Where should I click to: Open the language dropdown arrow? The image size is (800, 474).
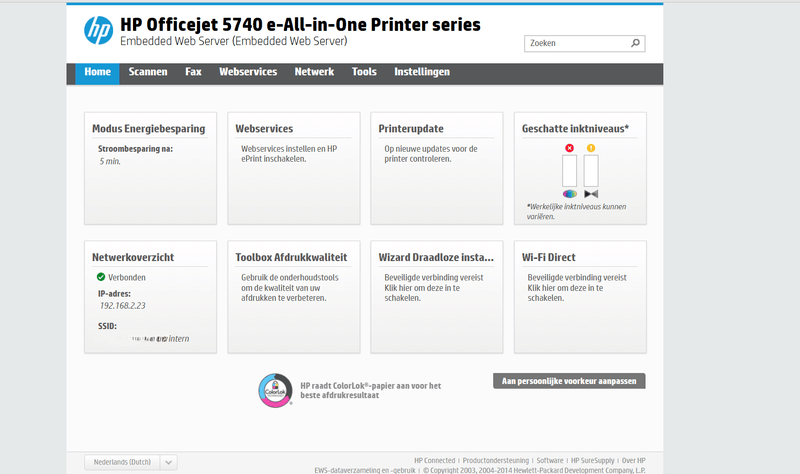(x=168, y=462)
